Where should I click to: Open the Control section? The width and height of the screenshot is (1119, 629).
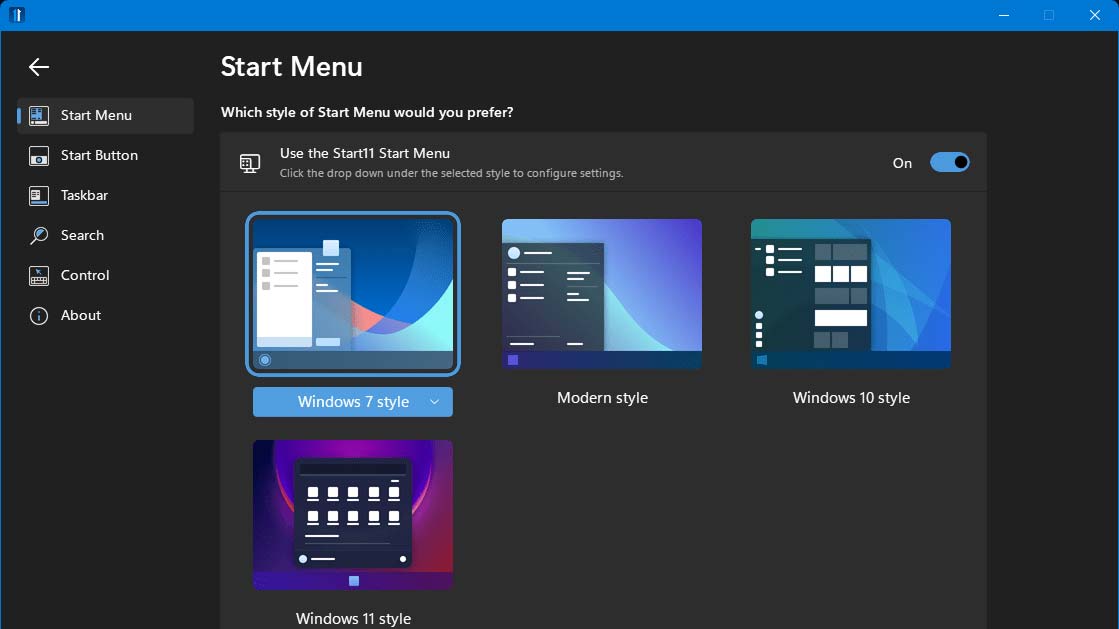pos(106,276)
